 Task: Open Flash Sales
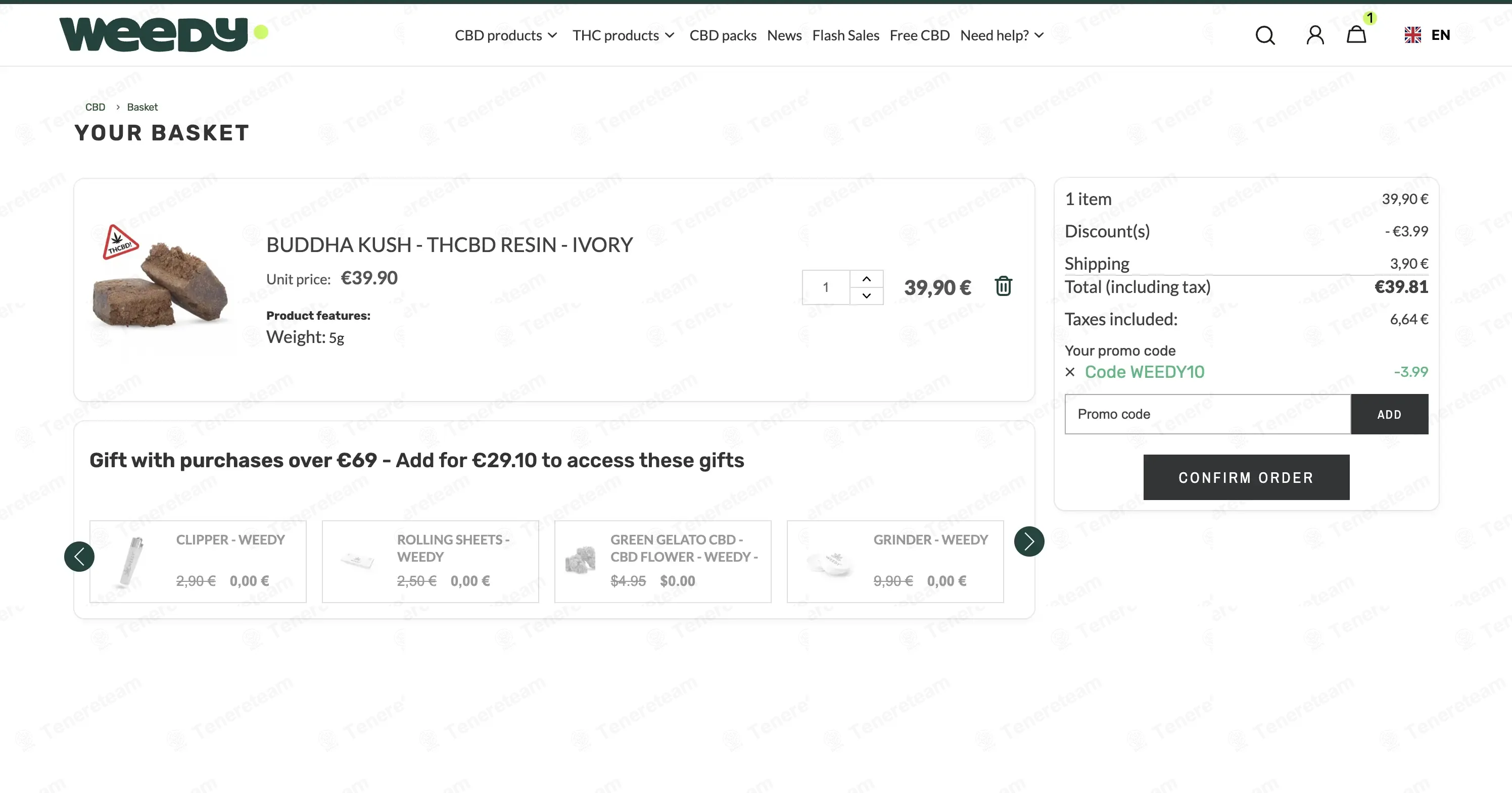(x=845, y=35)
